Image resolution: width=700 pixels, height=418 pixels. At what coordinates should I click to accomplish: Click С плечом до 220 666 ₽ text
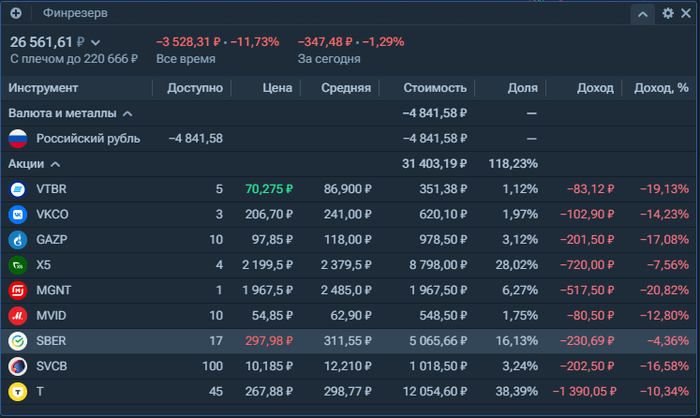(74, 59)
